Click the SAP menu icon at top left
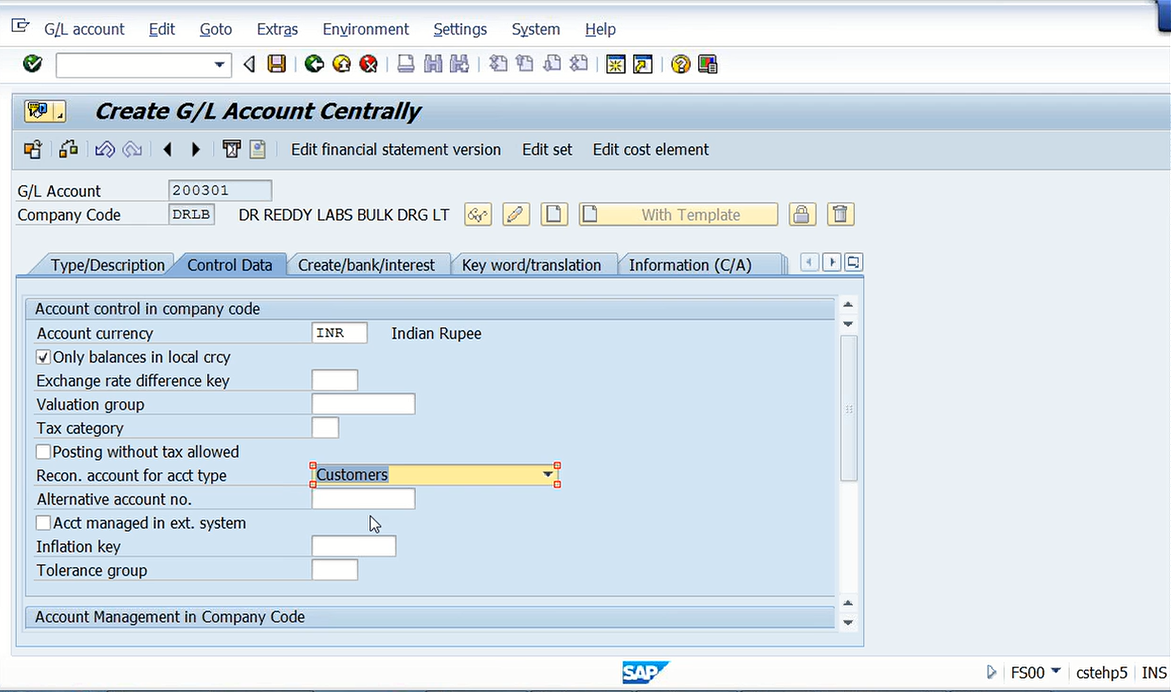 pyautogui.click(x=20, y=28)
